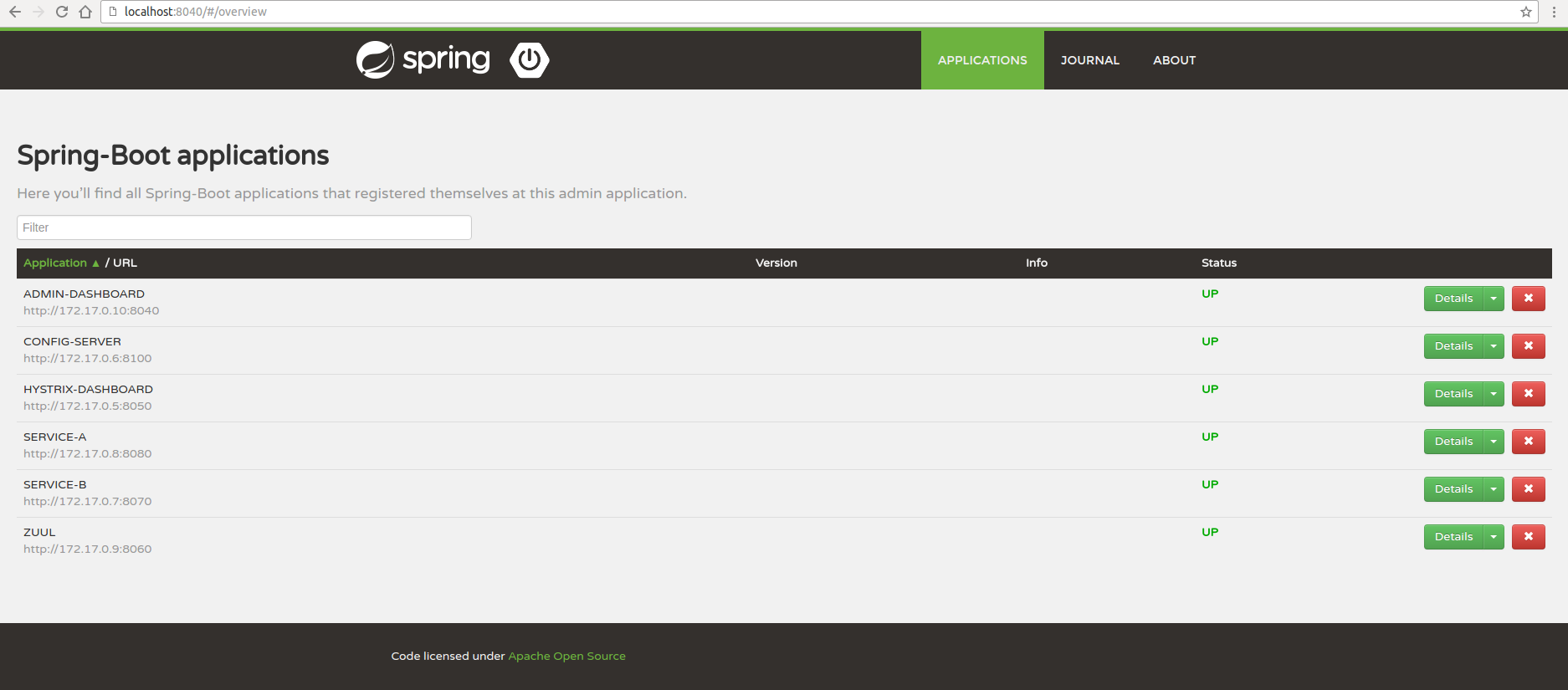Sort by URL column header

[x=125, y=263]
